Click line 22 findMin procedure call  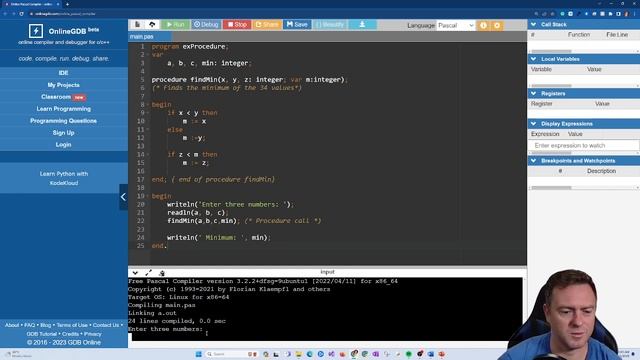pos(202,221)
